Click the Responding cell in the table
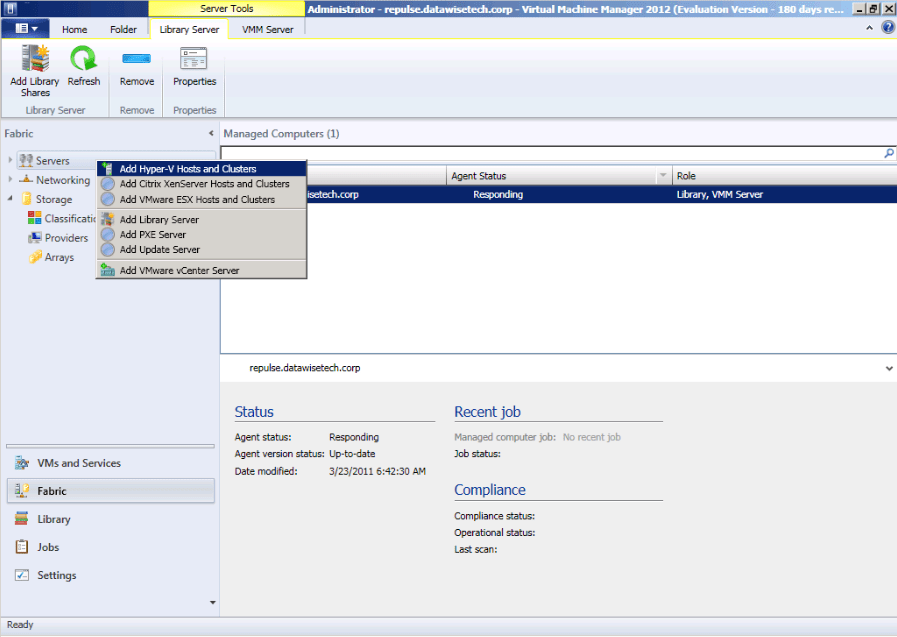Viewport: 897px width, 637px height. click(498, 194)
